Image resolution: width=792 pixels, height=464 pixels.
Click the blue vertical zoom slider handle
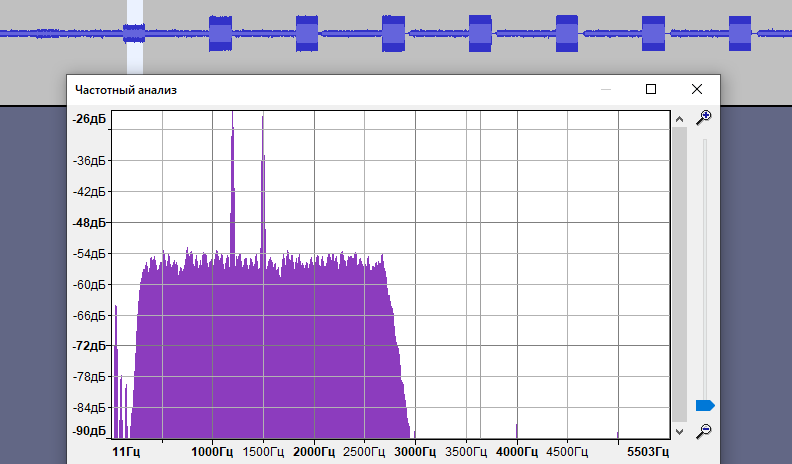point(704,405)
